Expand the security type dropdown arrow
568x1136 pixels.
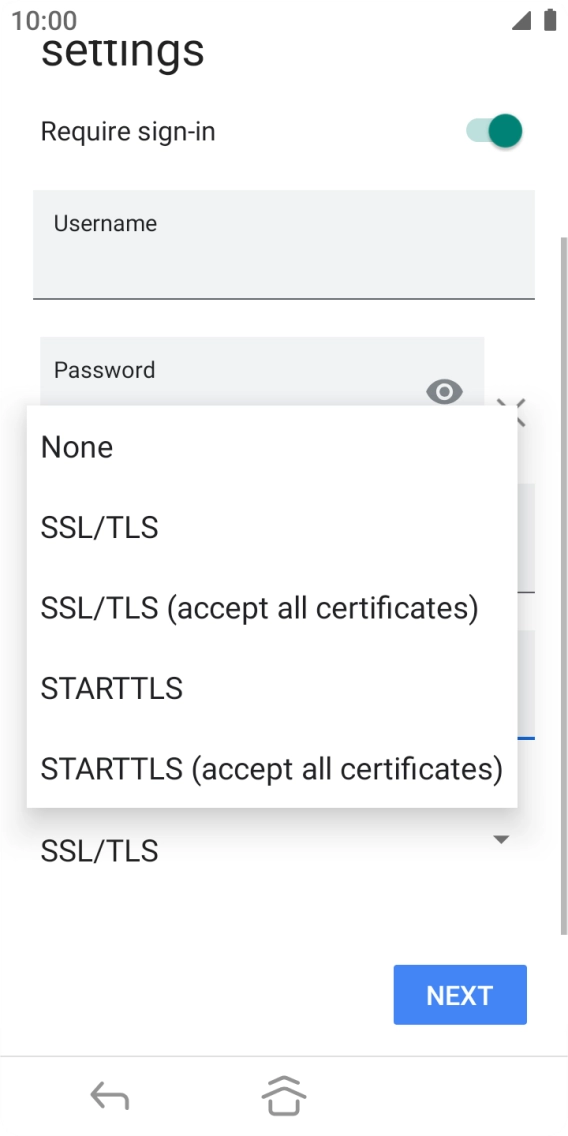(501, 840)
